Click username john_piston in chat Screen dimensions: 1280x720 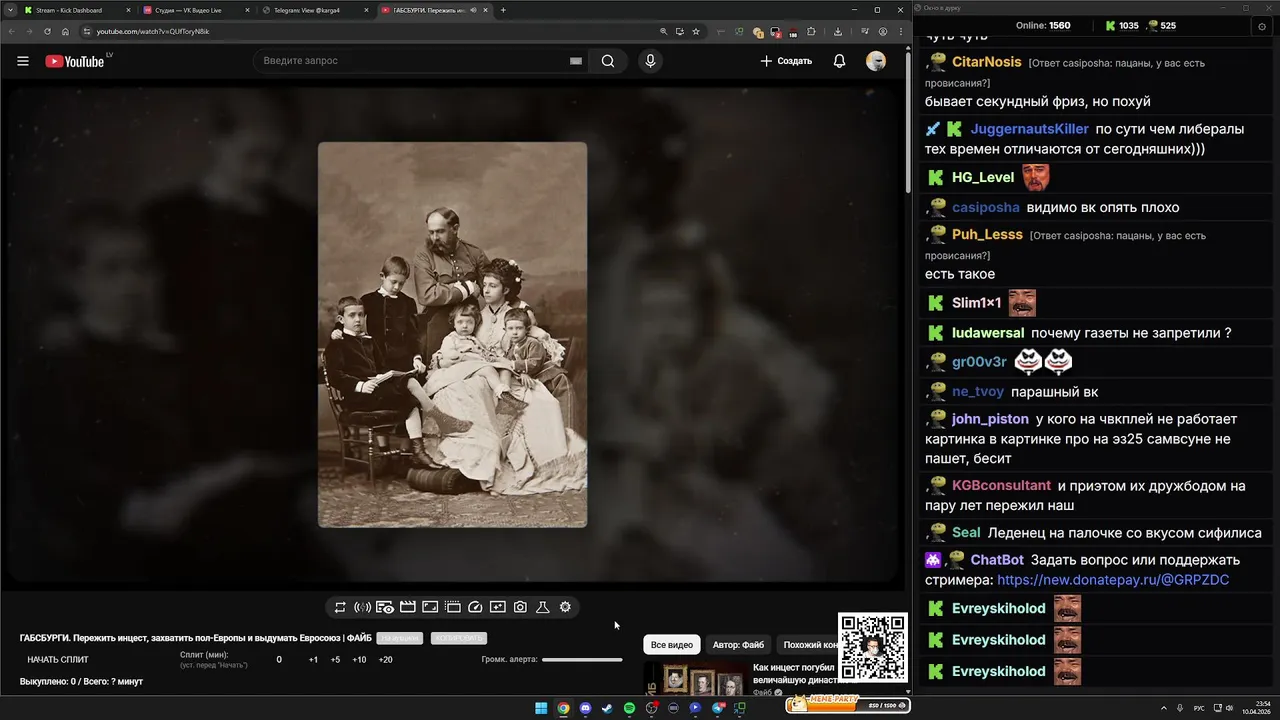click(990, 419)
